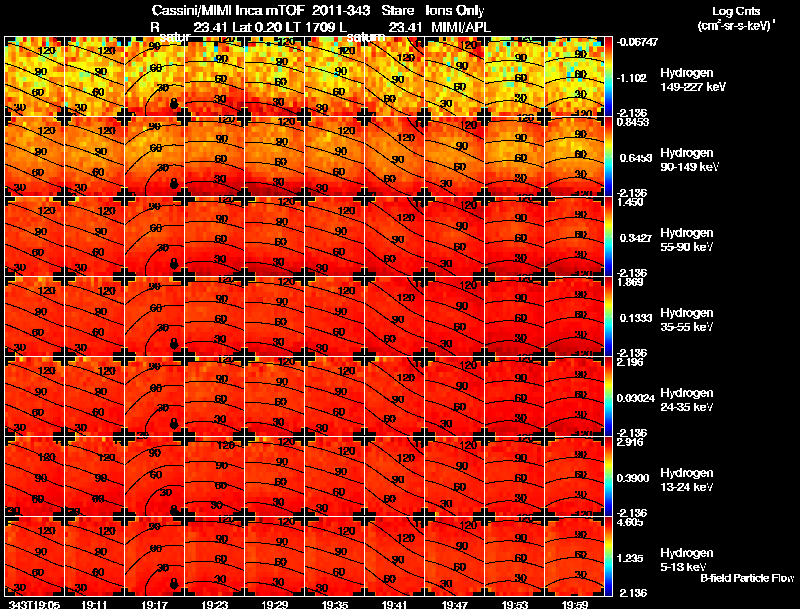
Task: Select the 'Hydrogen 13-24 keV' row label
Action: click(x=687, y=480)
